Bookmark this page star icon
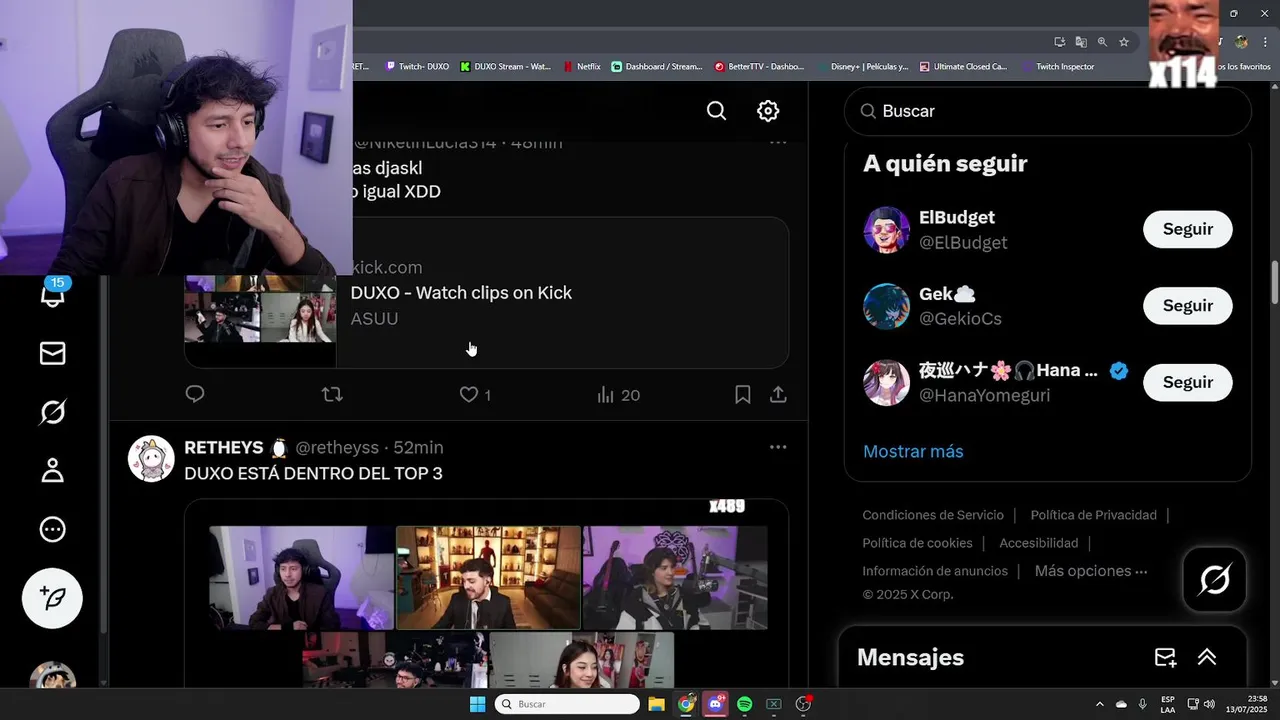Image resolution: width=1280 pixels, height=720 pixels. coord(1124,42)
